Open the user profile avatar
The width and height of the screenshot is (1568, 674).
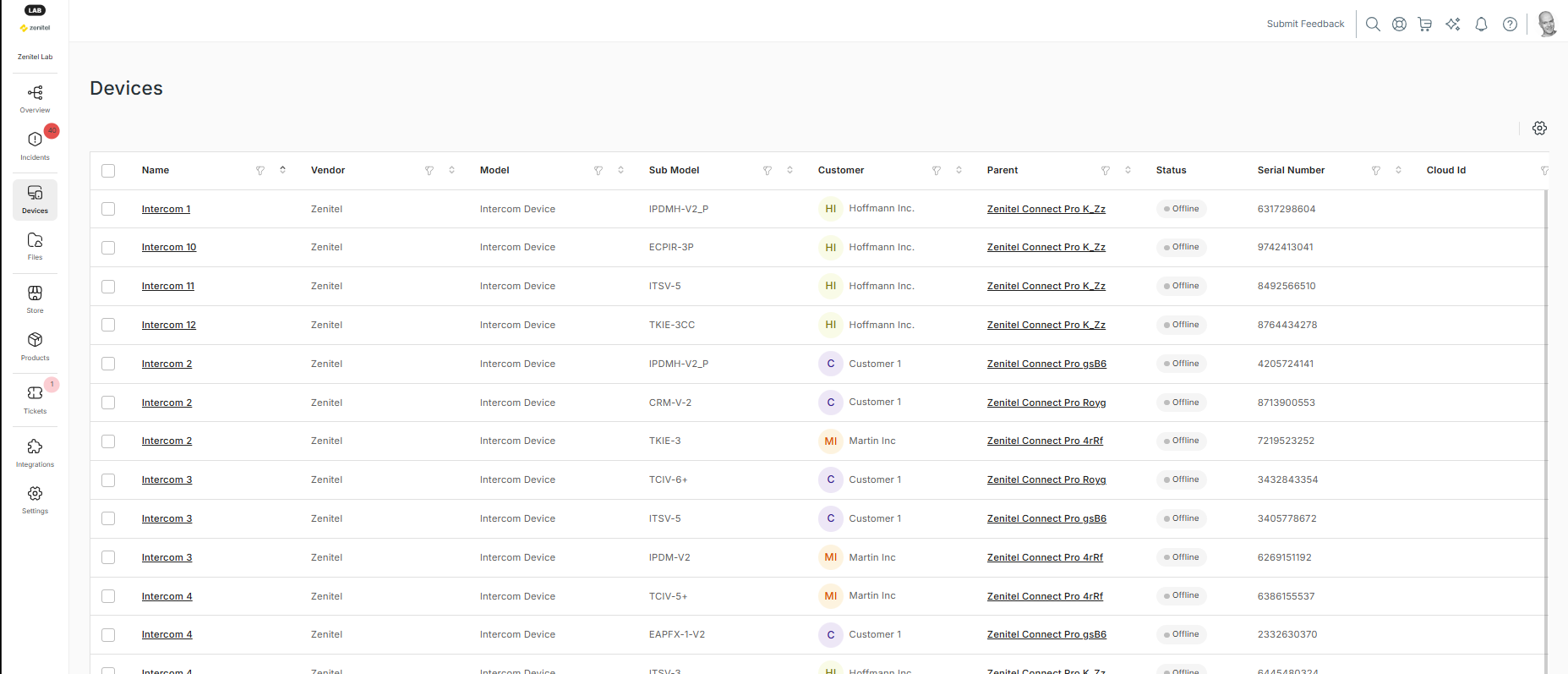coord(1547,25)
